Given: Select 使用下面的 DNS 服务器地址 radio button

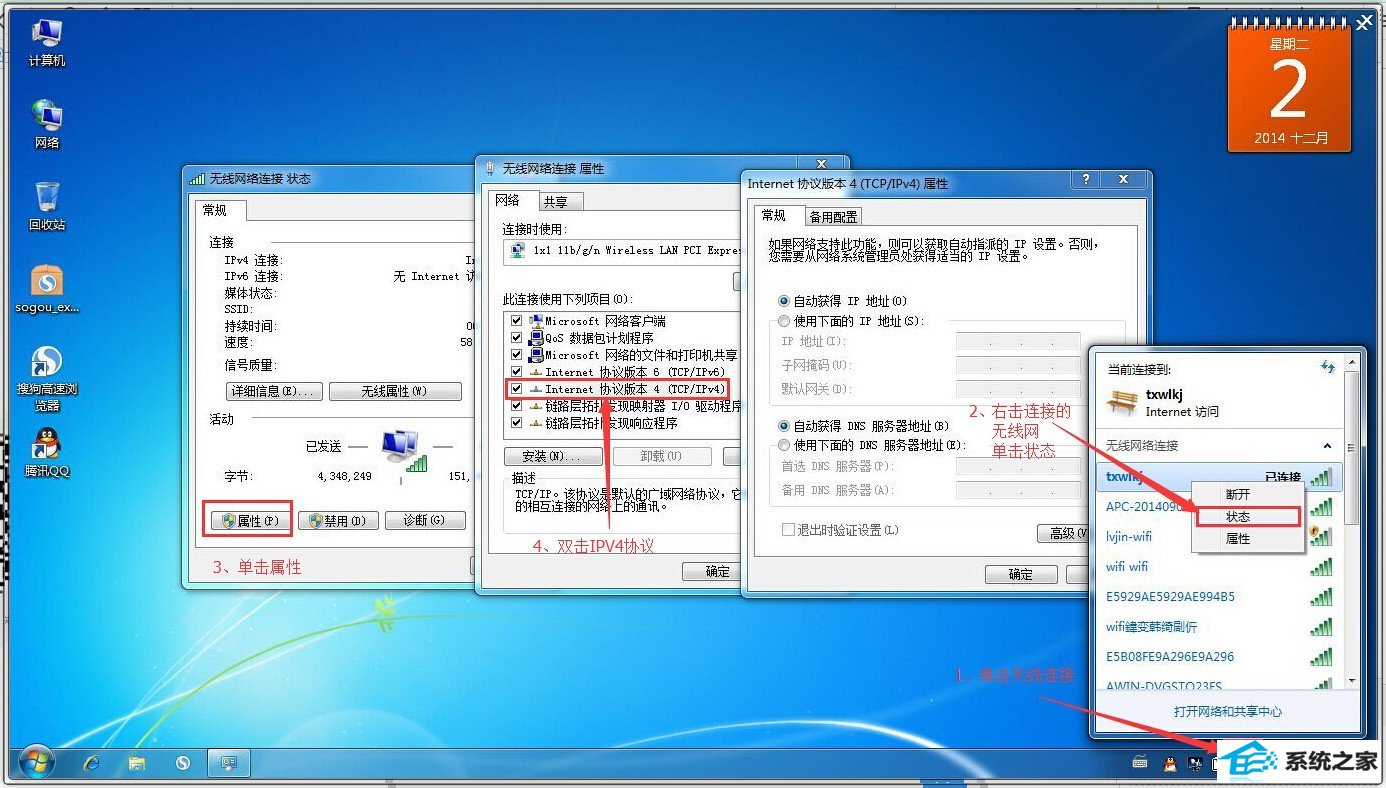Looking at the screenshot, I should click(784, 445).
